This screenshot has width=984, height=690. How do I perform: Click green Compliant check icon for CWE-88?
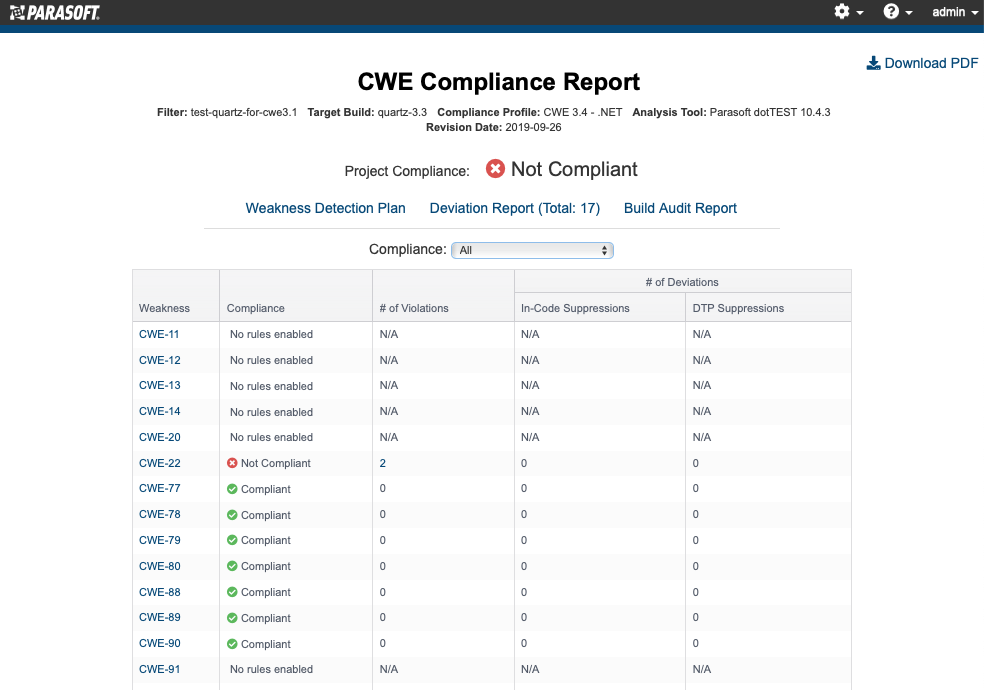(x=232, y=592)
